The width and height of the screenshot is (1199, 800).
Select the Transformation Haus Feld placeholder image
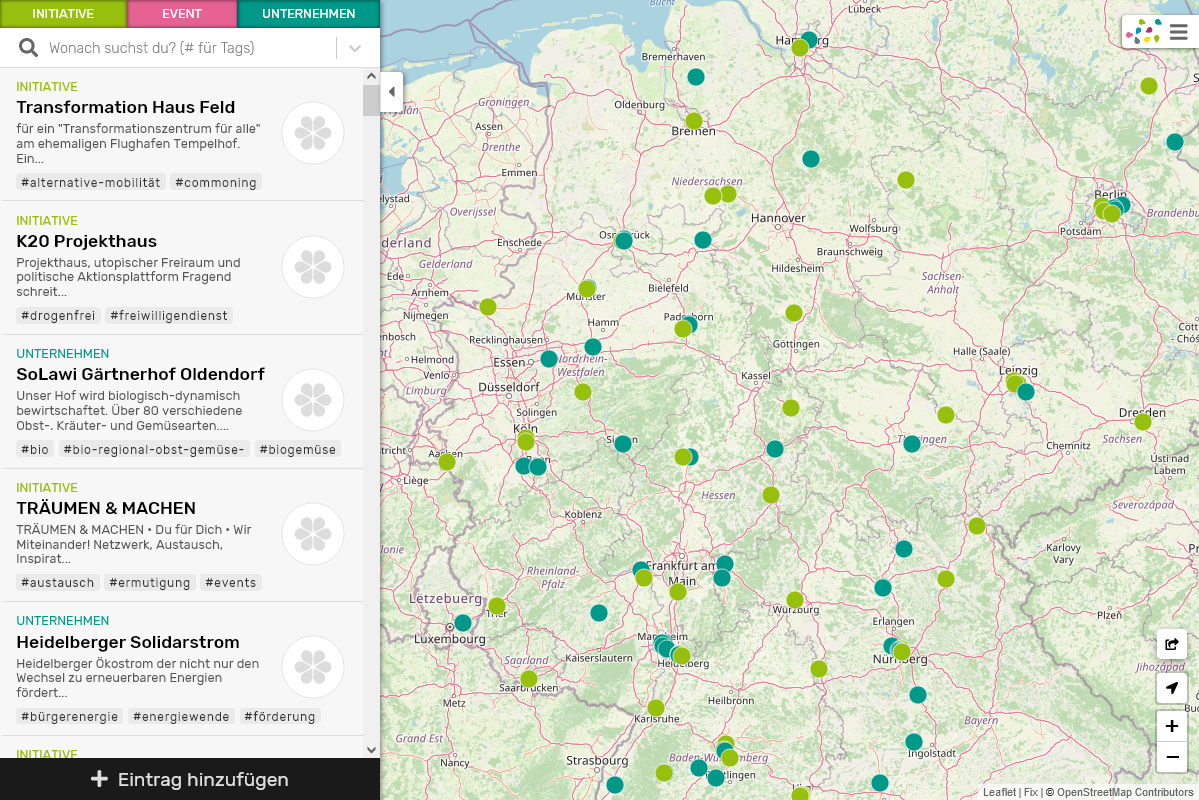tap(313, 133)
